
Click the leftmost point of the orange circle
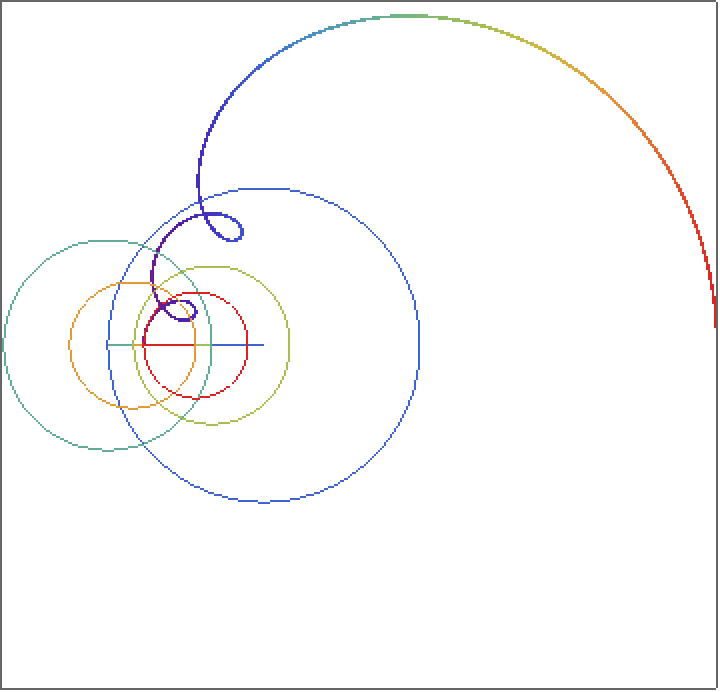coord(69,345)
